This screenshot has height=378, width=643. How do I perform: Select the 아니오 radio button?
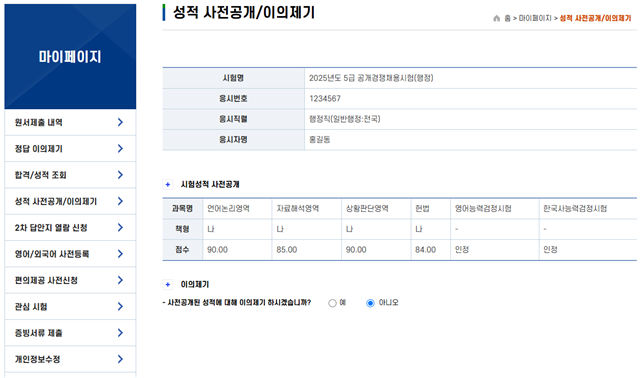click(x=370, y=303)
